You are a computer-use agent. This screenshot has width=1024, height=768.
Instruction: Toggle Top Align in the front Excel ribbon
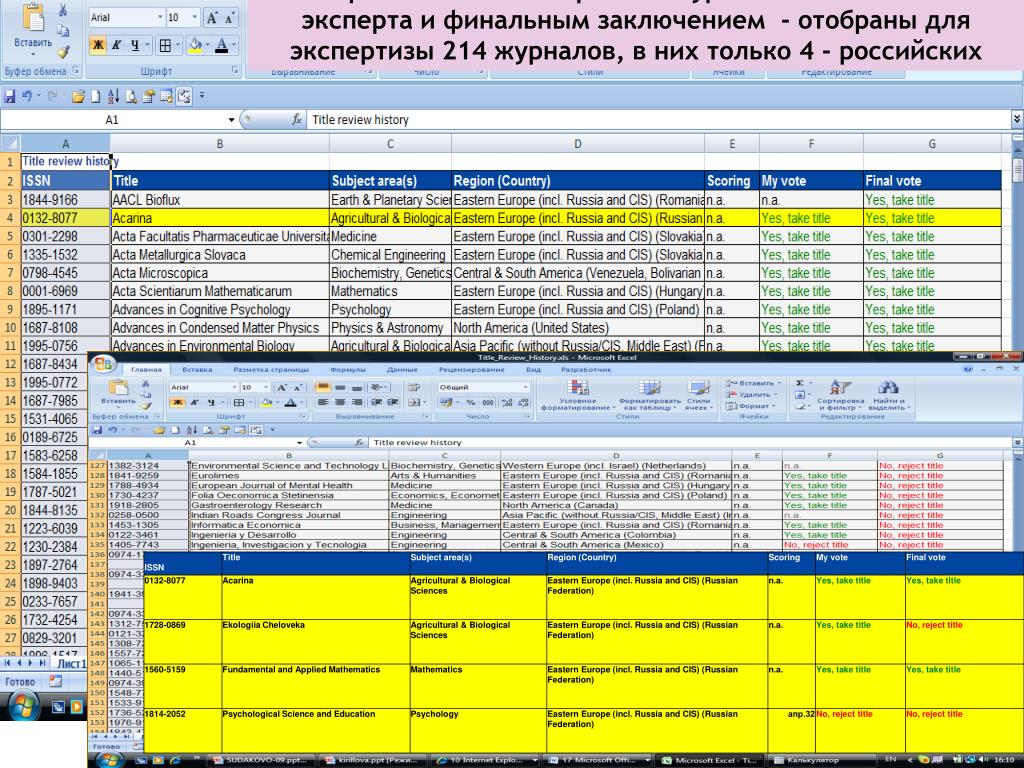(x=323, y=387)
